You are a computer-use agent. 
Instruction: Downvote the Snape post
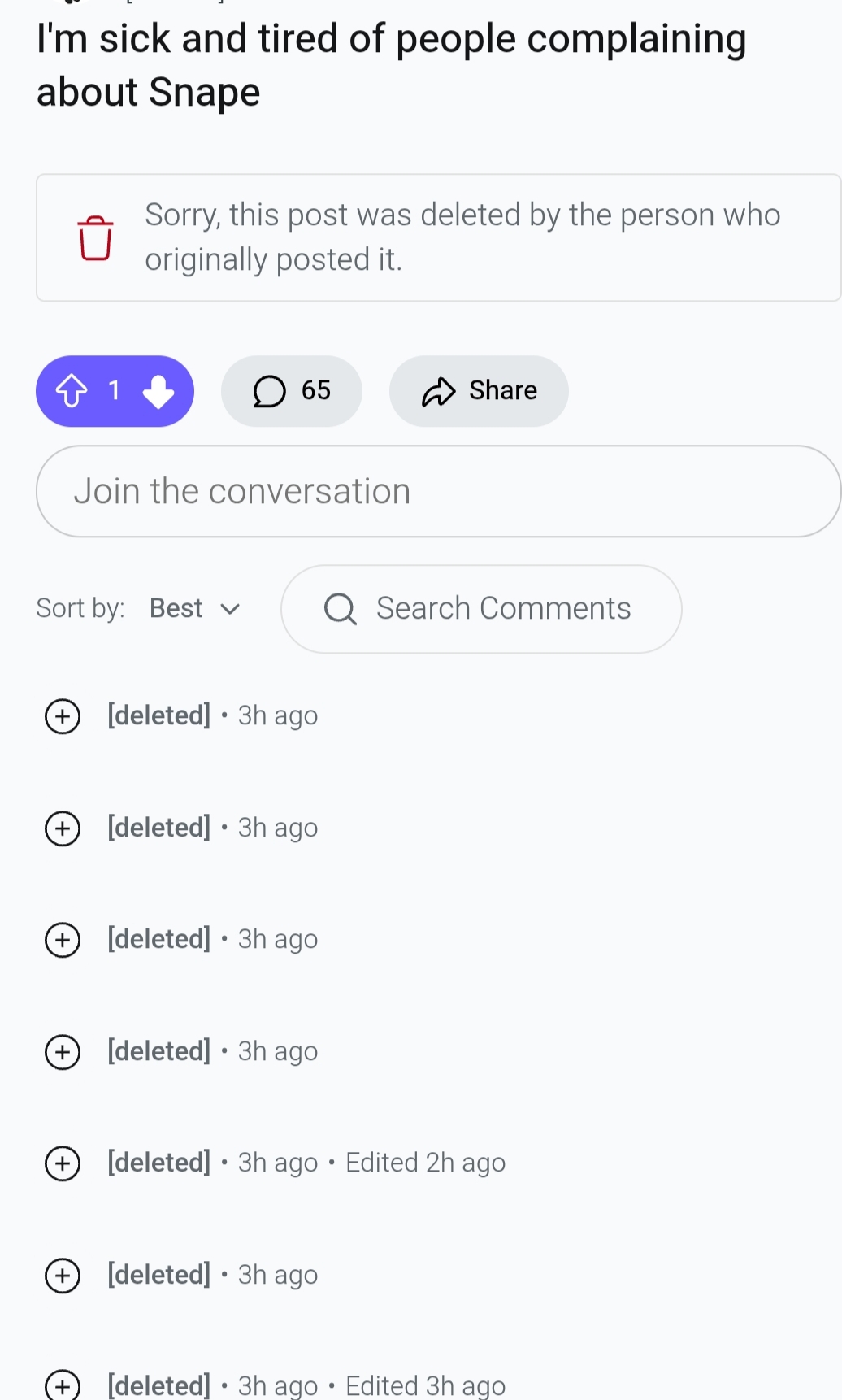coord(158,391)
